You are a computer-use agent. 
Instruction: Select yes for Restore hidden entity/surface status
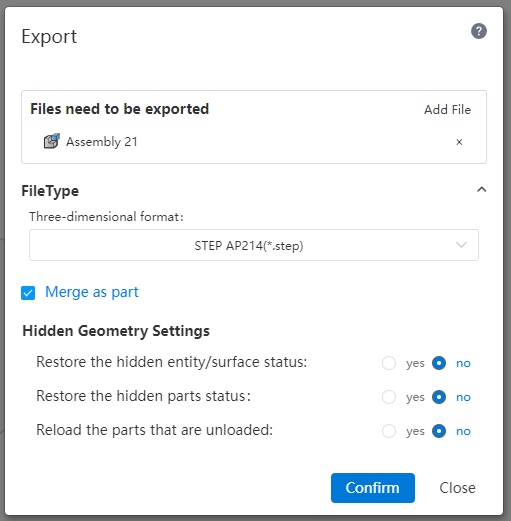click(x=389, y=363)
